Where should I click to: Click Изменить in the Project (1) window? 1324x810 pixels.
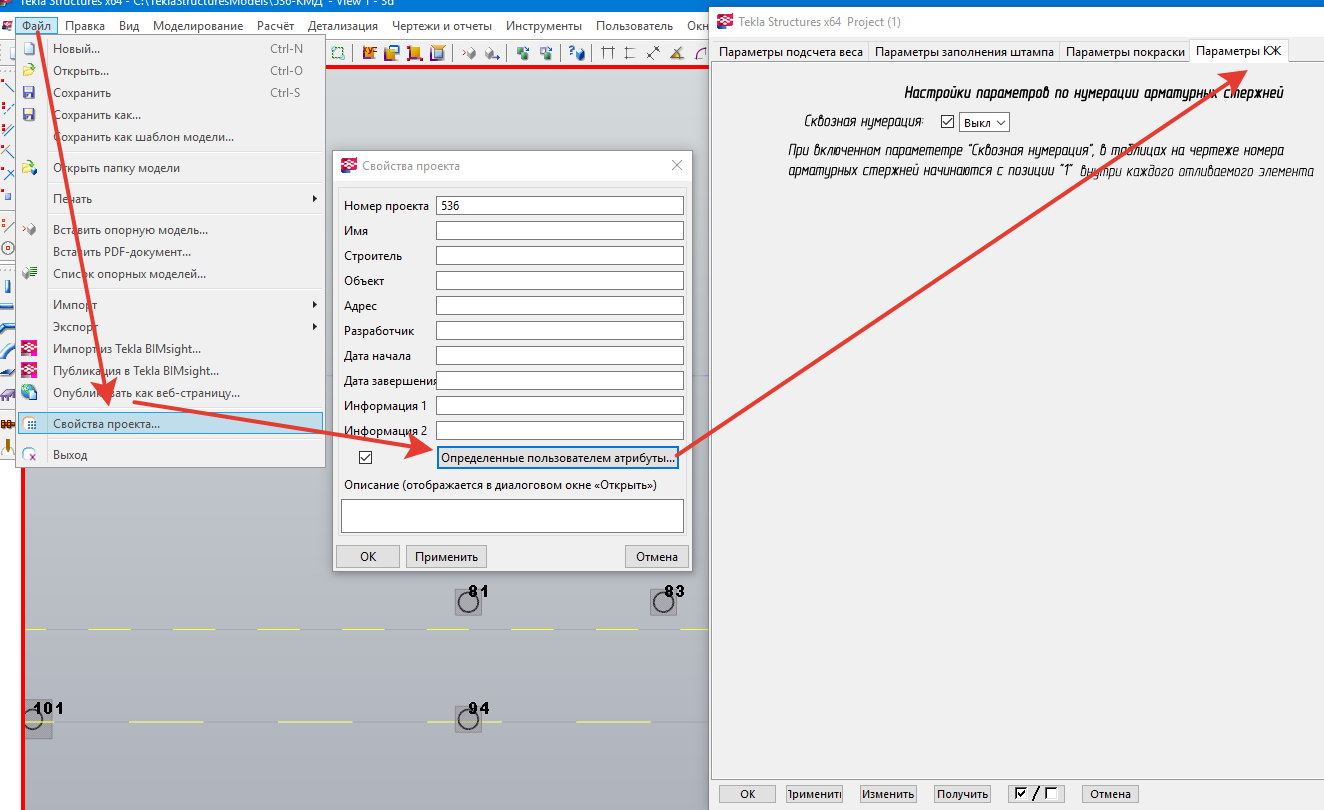tap(889, 794)
